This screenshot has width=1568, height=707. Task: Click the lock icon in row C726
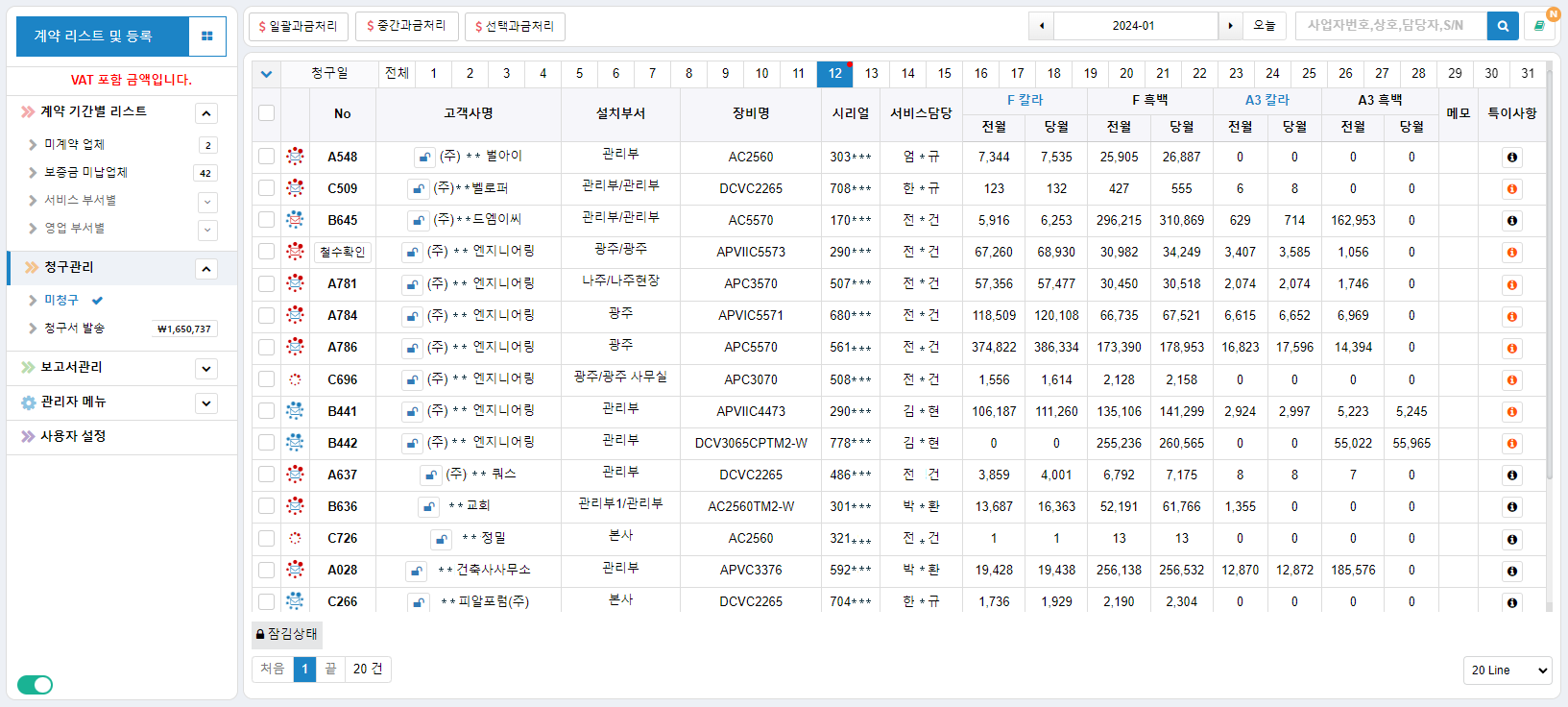click(x=441, y=539)
